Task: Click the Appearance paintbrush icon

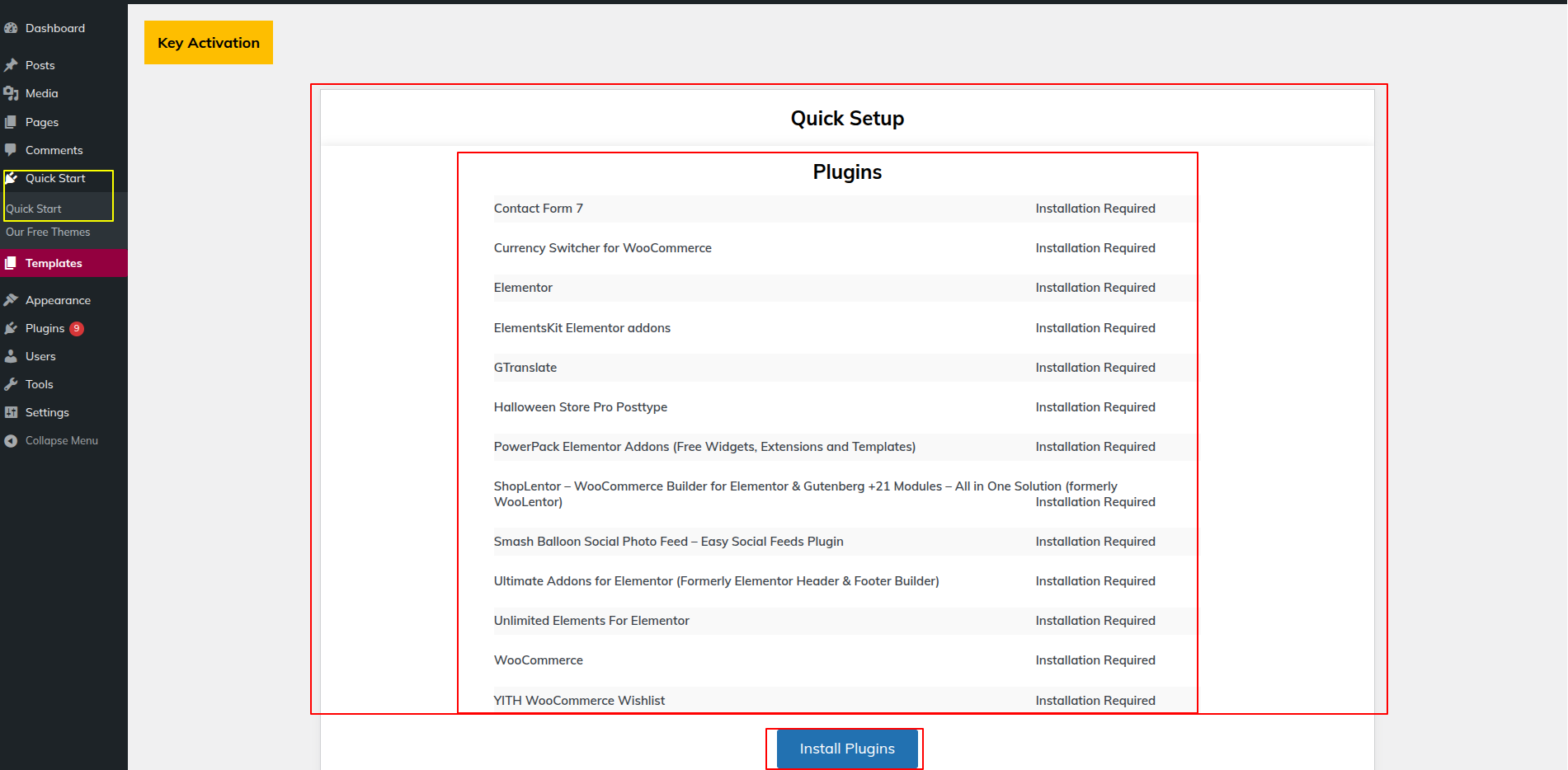Action: pyautogui.click(x=11, y=300)
